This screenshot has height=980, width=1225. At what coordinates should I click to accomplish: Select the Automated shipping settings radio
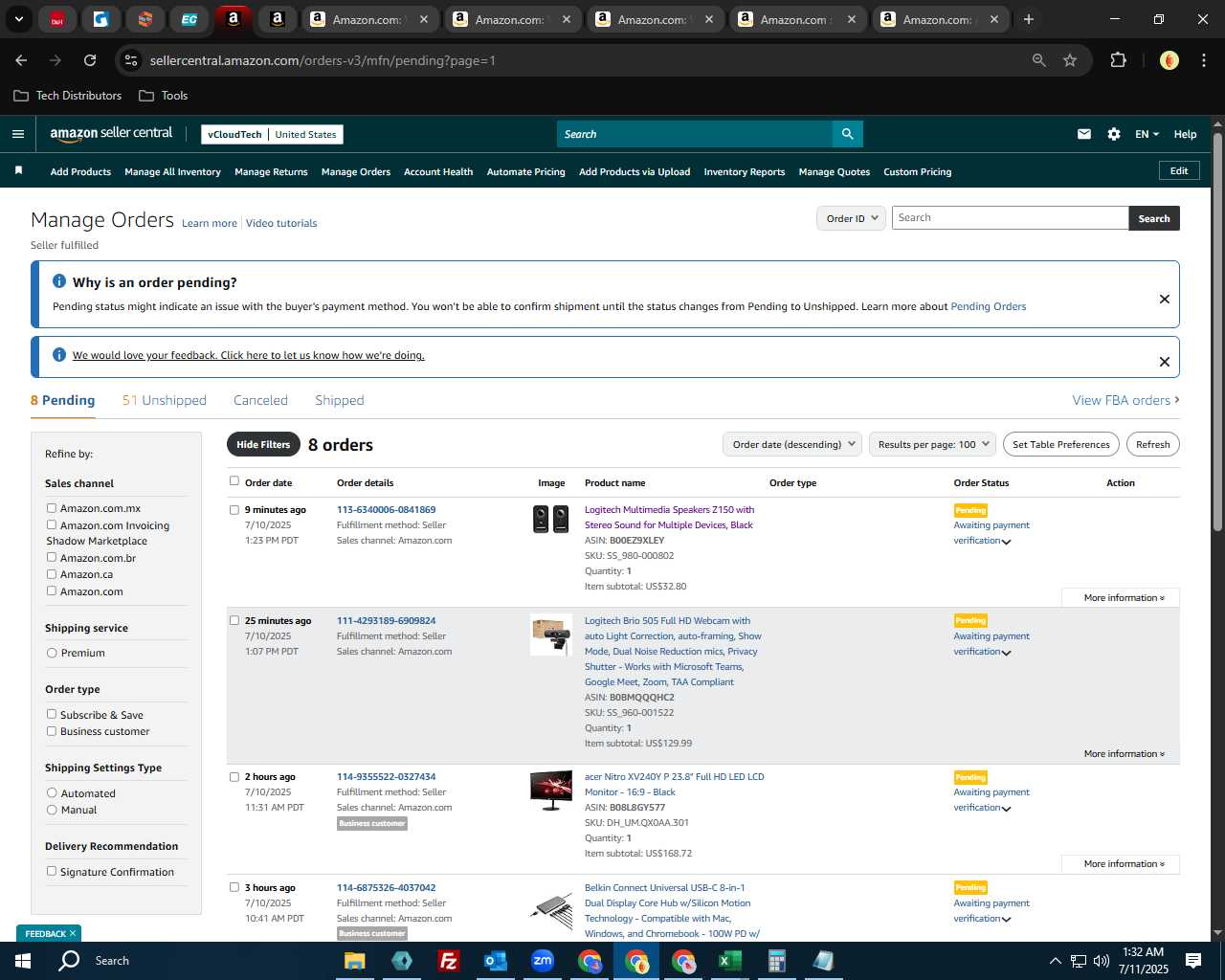click(52, 792)
